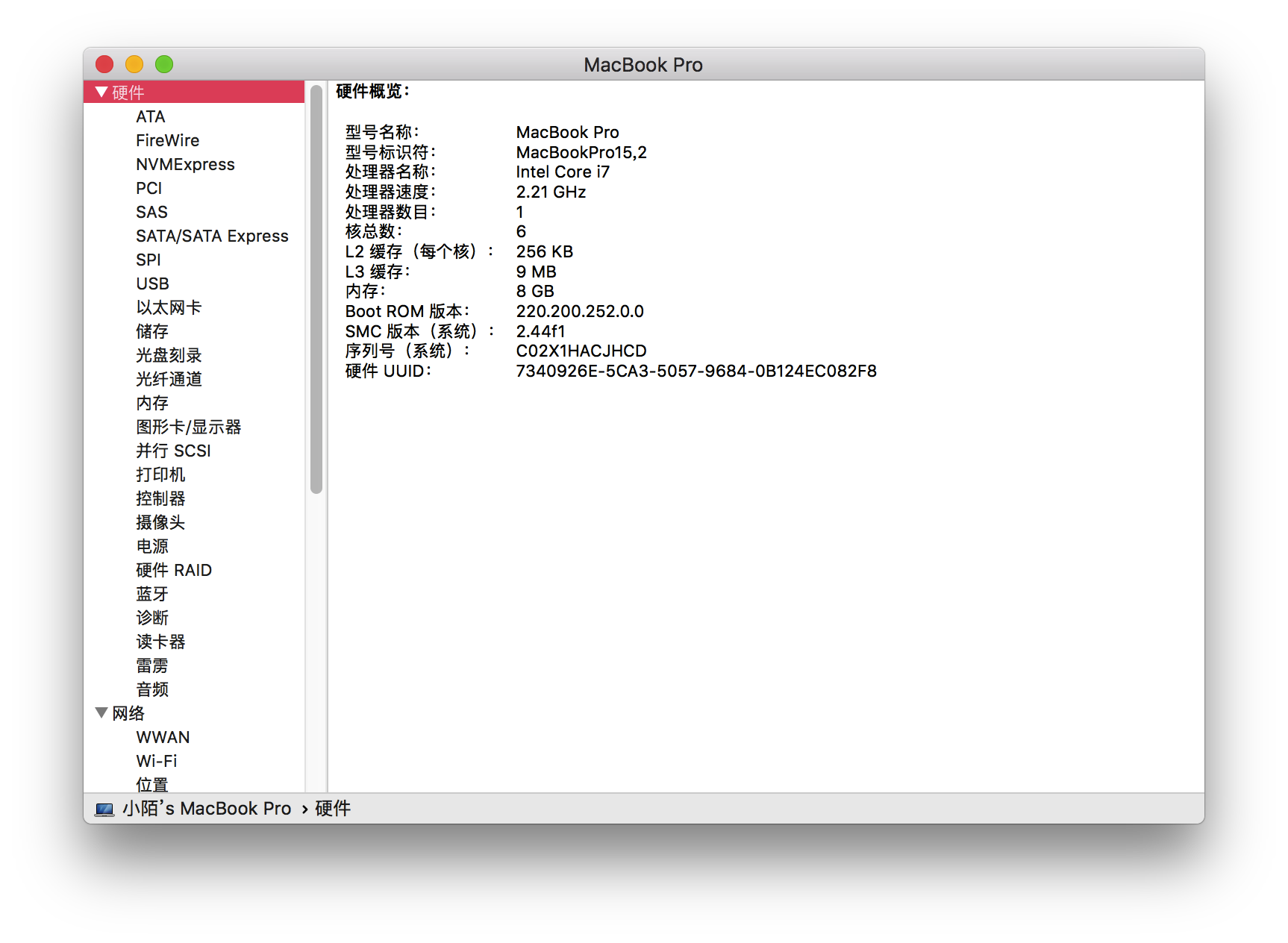Image resolution: width=1288 pixels, height=943 pixels.
Task: Select 光盘刻录 in the sidebar
Action: click(x=169, y=355)
